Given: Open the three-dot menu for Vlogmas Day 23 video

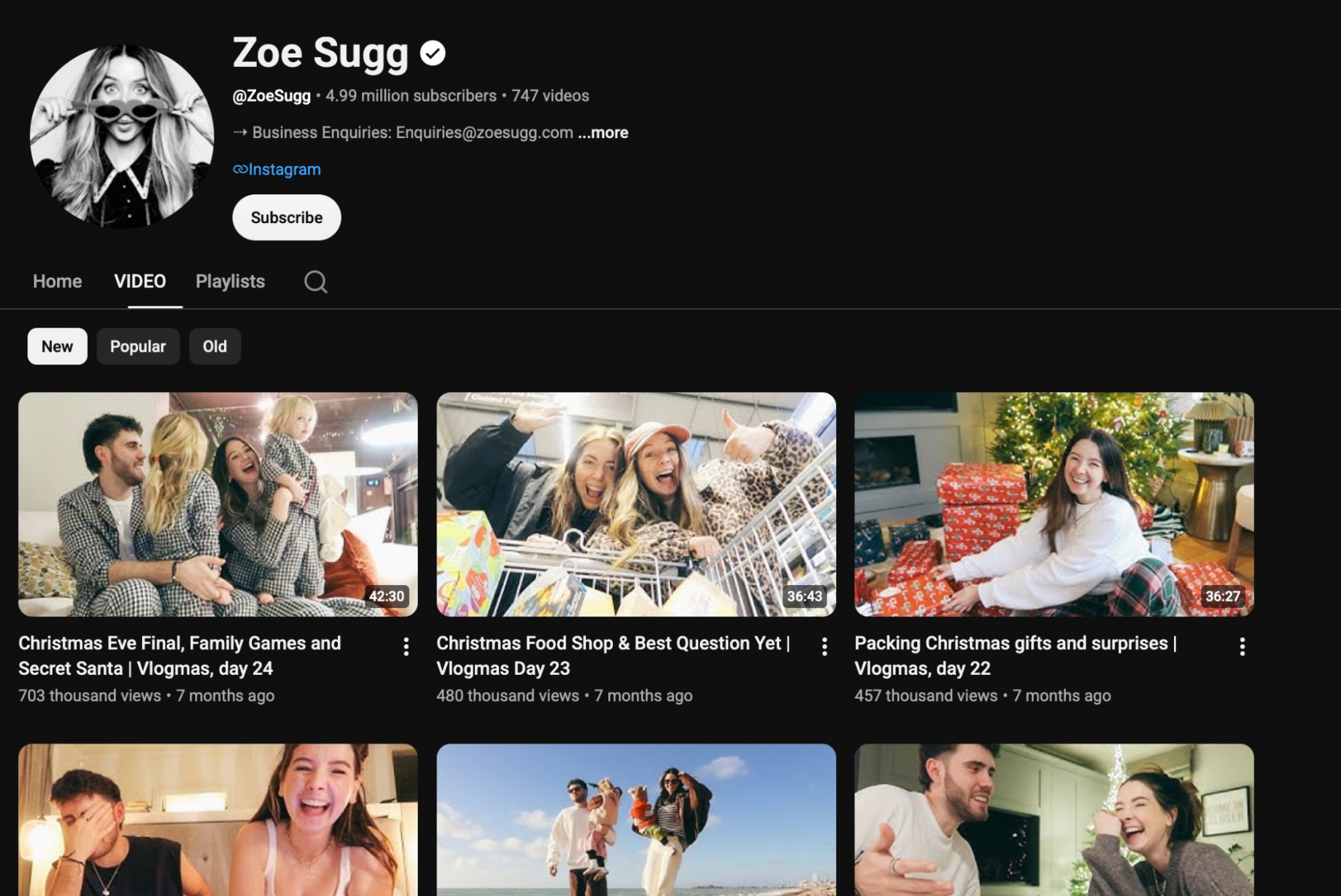Looking at the screenshot, I should coord(824,647).
